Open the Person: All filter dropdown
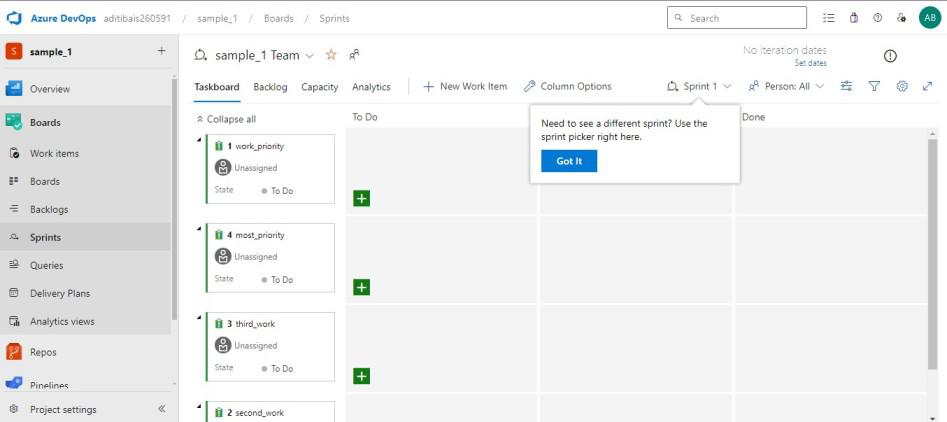The image size is (947, 422). [786, 86]
